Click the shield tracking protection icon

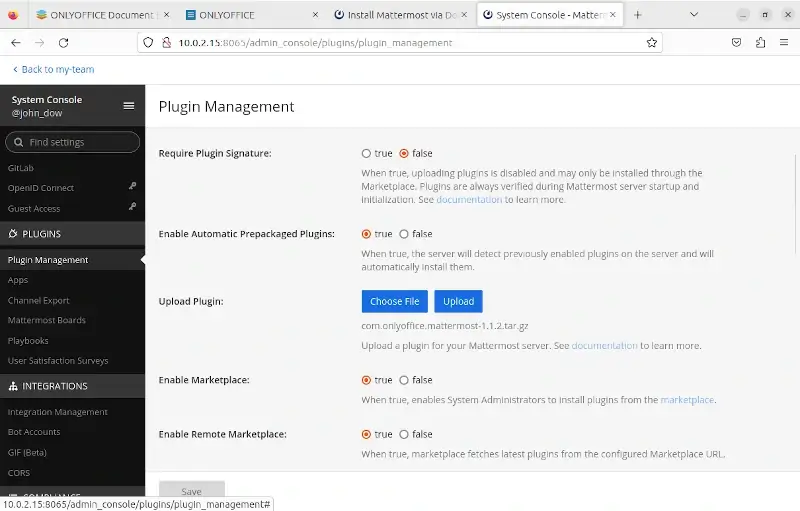(148, 43)
